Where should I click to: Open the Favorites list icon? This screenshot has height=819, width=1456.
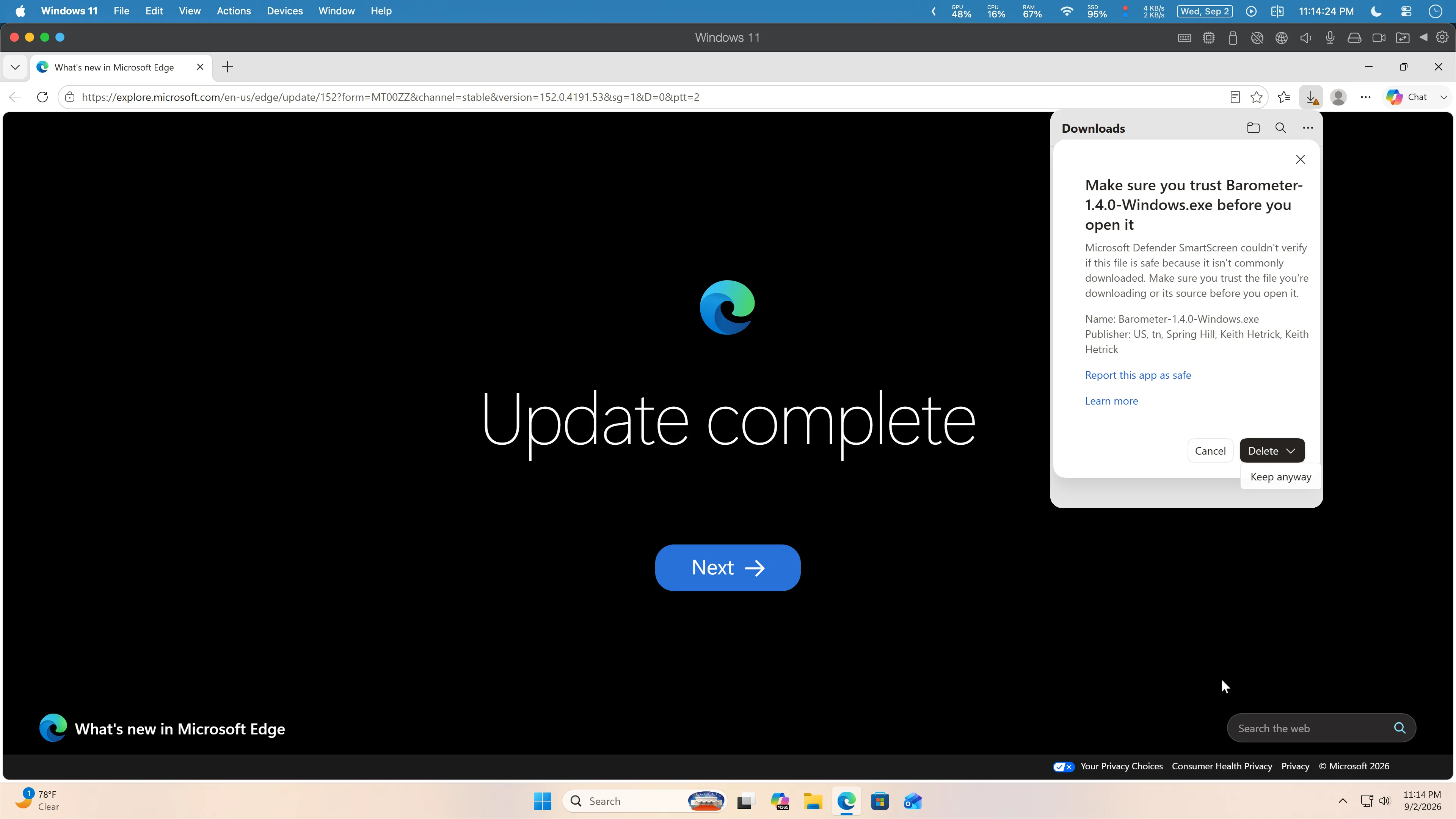coord(1284,97)
